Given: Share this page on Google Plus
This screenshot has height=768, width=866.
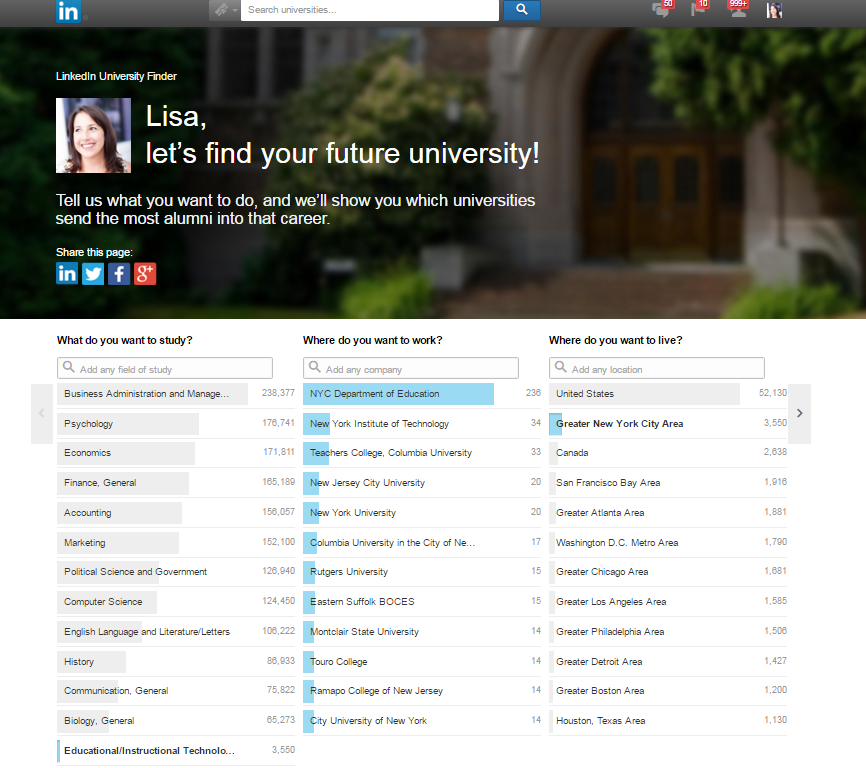Looking at the screenshot, I should coord(145,274).
